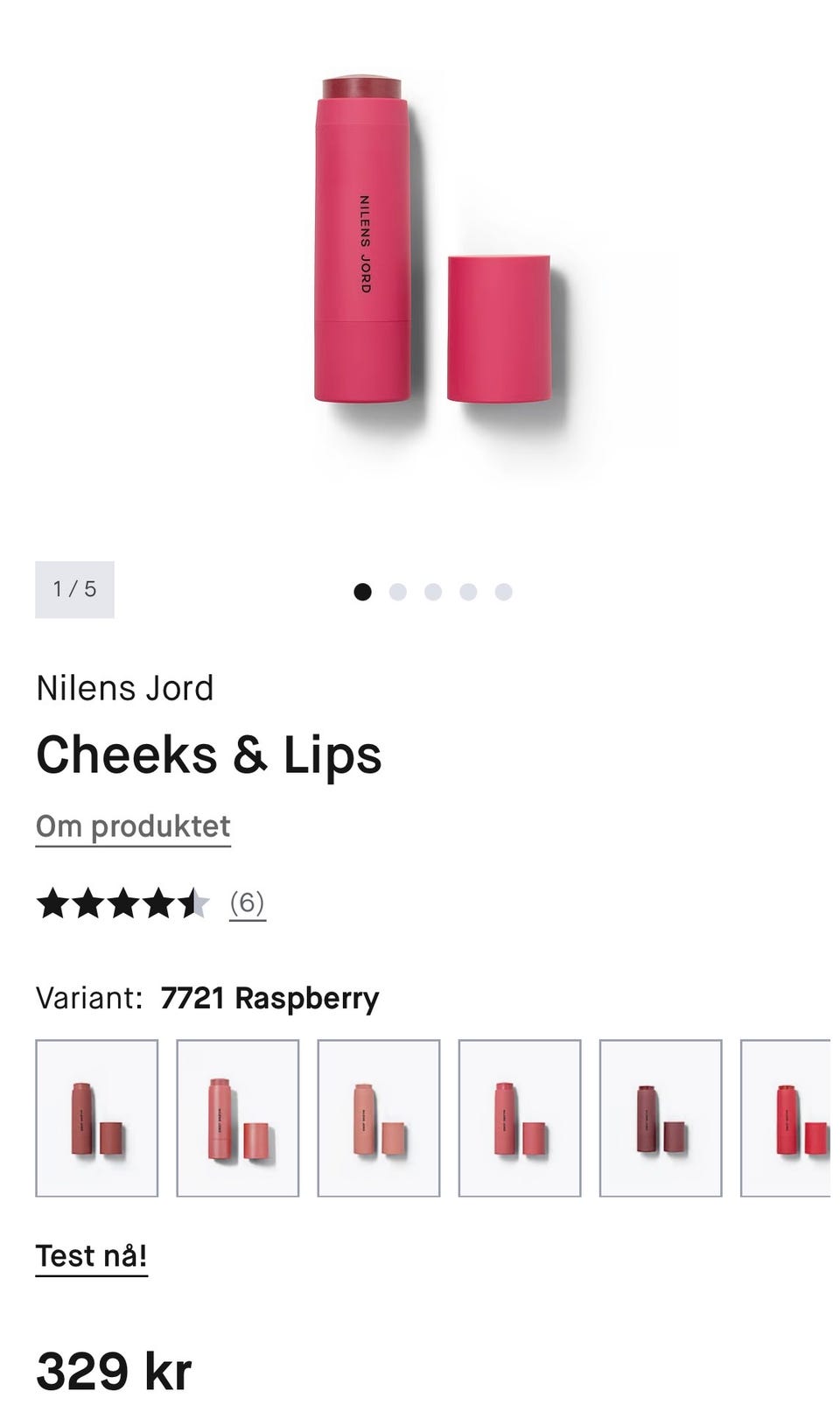This screenshot has width=840, height=1419.
Task: Click the Cheeks & Lips product title
Action: point(209,755)
